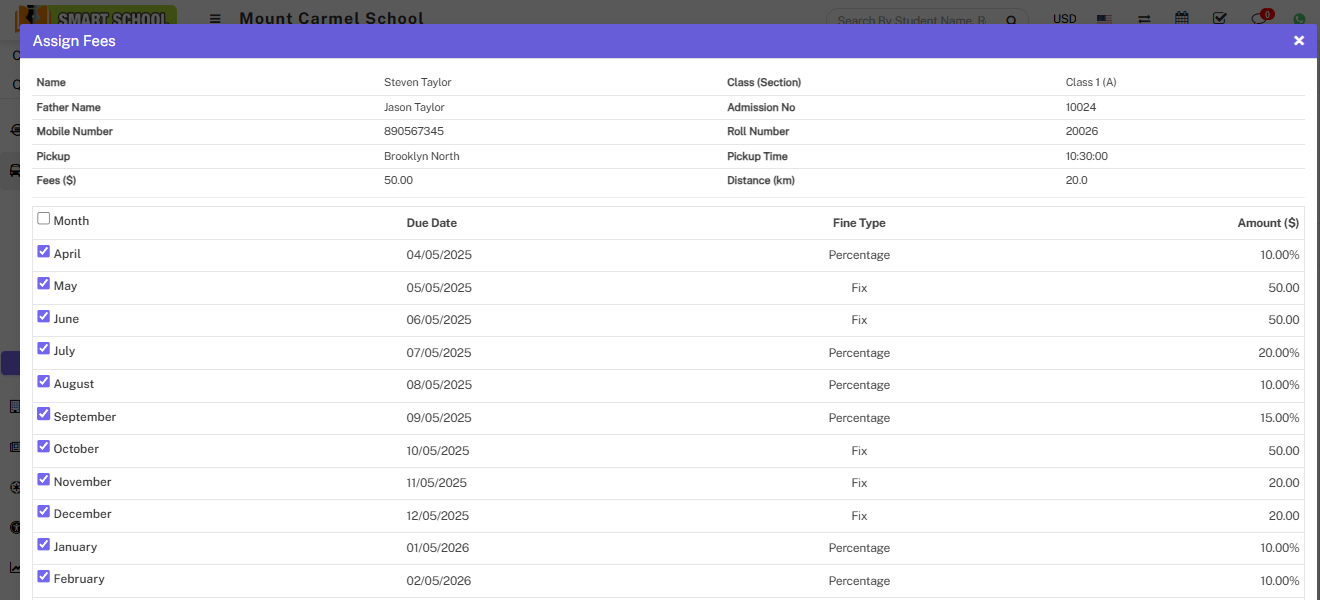Click the green WhatsApp icon
The width and height of the screenshot is (1320, 600).
[x=1299, y=19]
